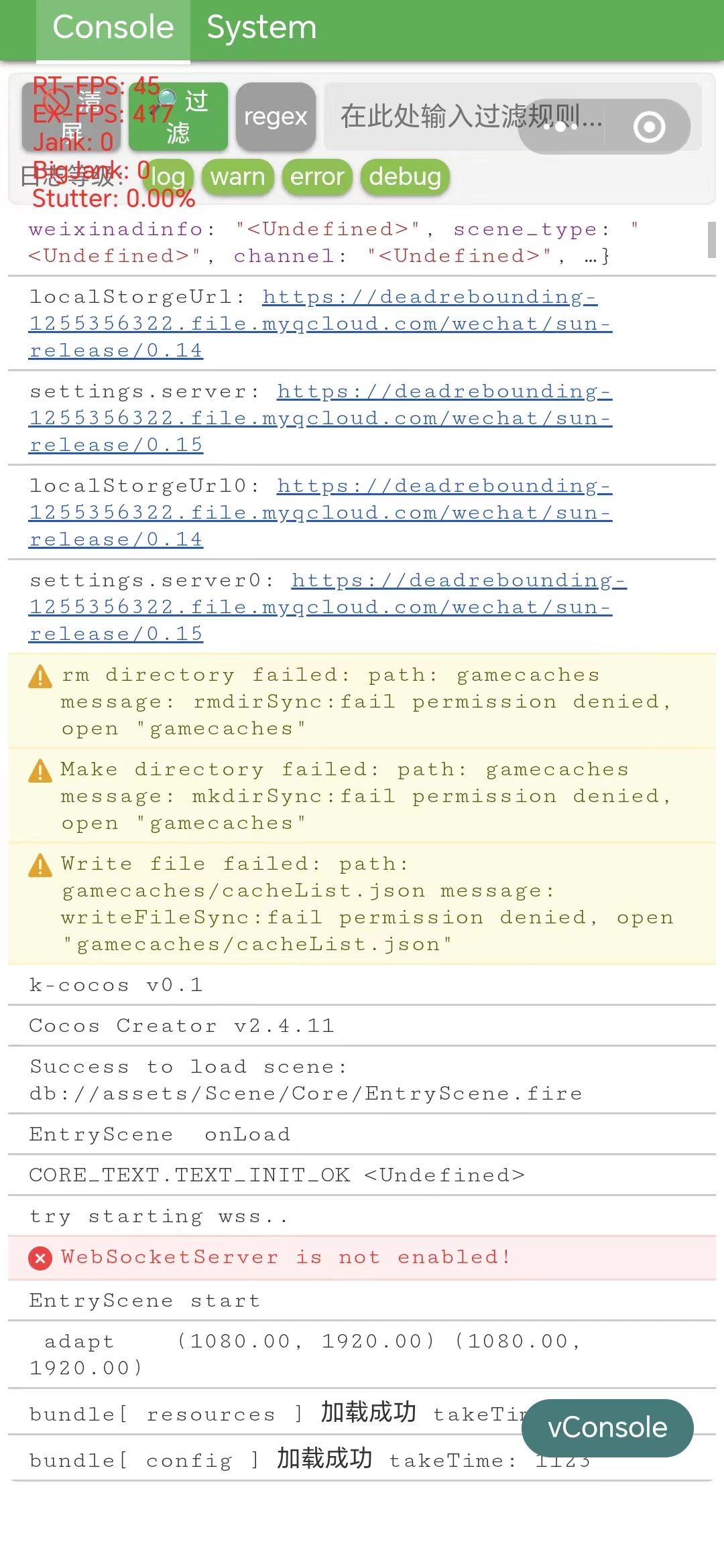Screen dimensions: 724x1568
Task: Click the clear screen (清屏) button
Action: [71, 117]
